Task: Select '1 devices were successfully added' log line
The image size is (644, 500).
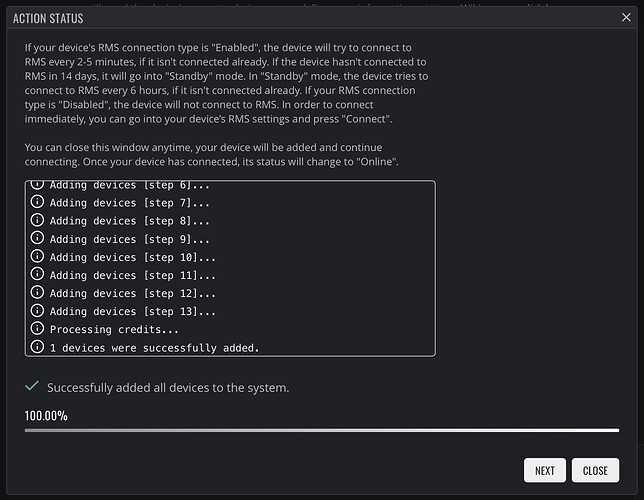Action: (154, 348)
